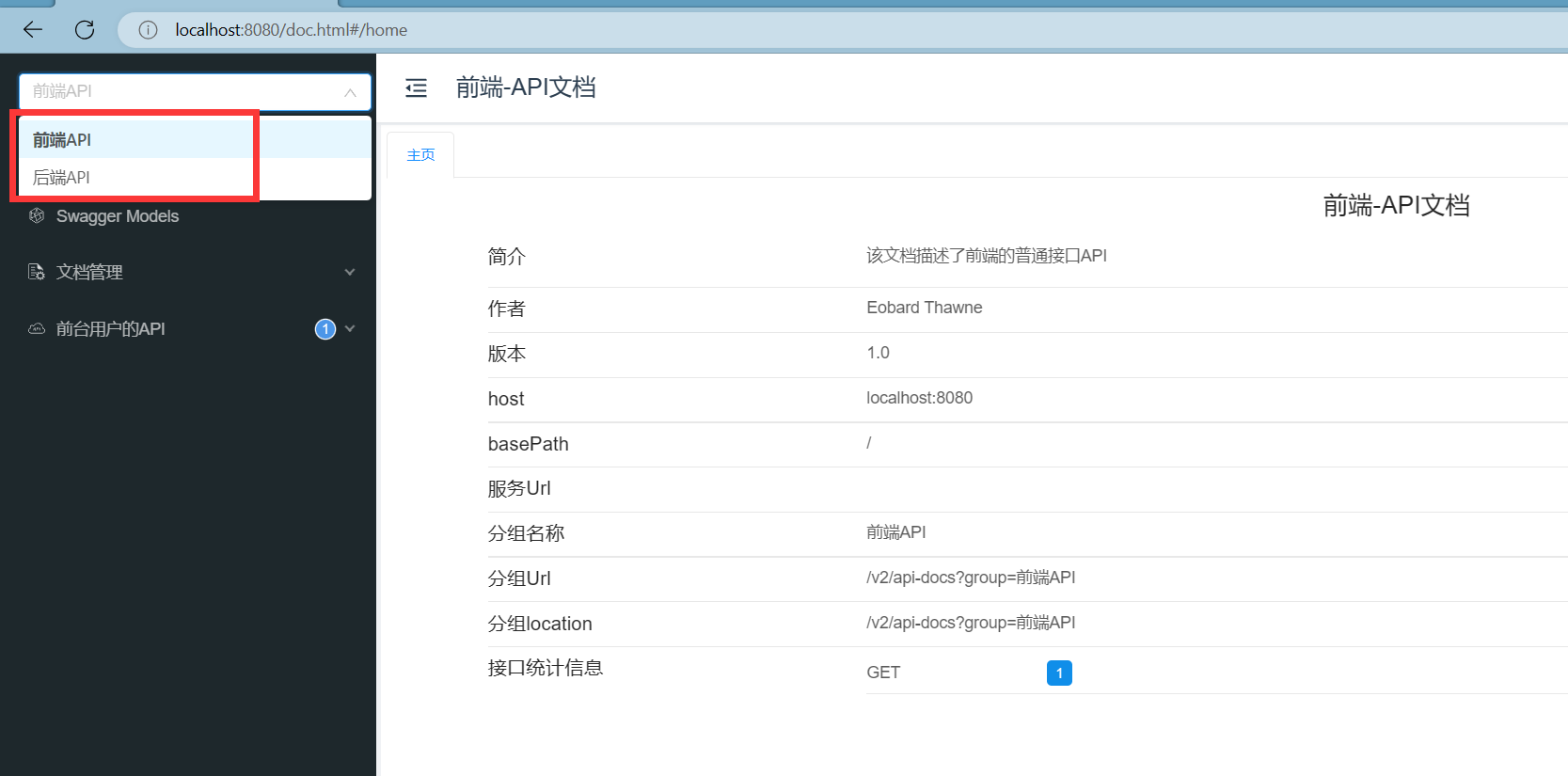Collapse sidebar with the menu fold icon
The height and width of the screenshot is (776, 1568).
[x=416, y=87]
